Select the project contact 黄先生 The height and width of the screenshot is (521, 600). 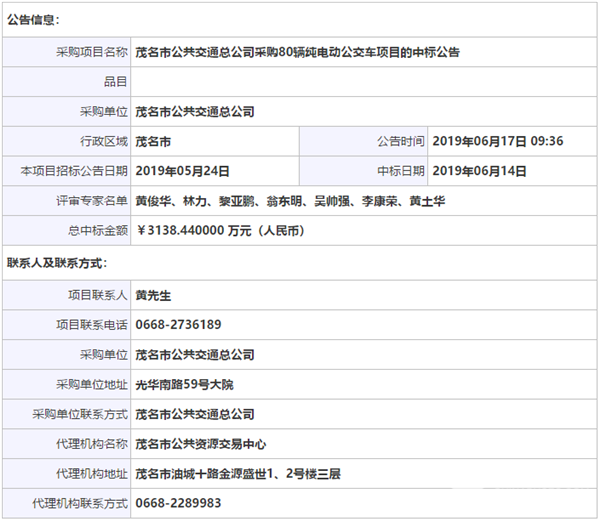click(x=155, y=295)
